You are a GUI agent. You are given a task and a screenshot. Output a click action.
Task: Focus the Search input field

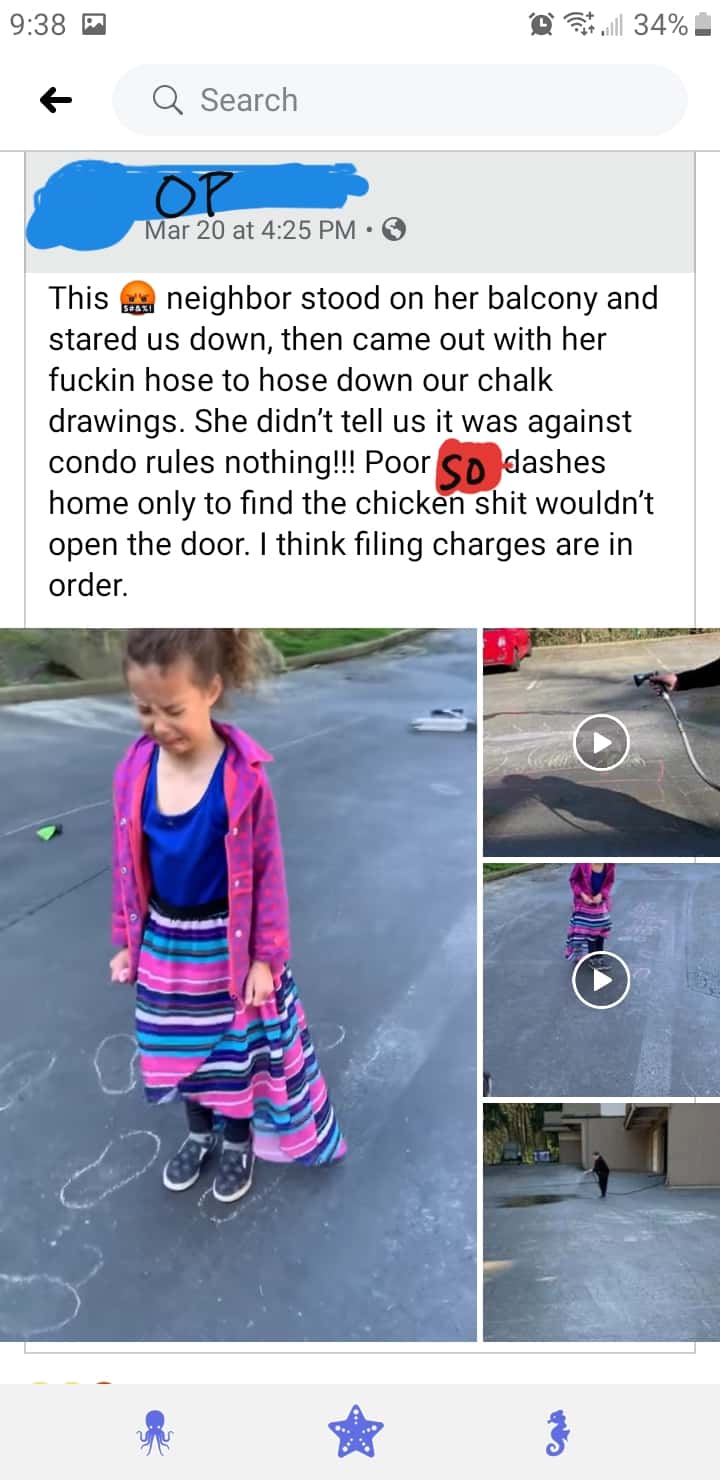coord(400,100)
